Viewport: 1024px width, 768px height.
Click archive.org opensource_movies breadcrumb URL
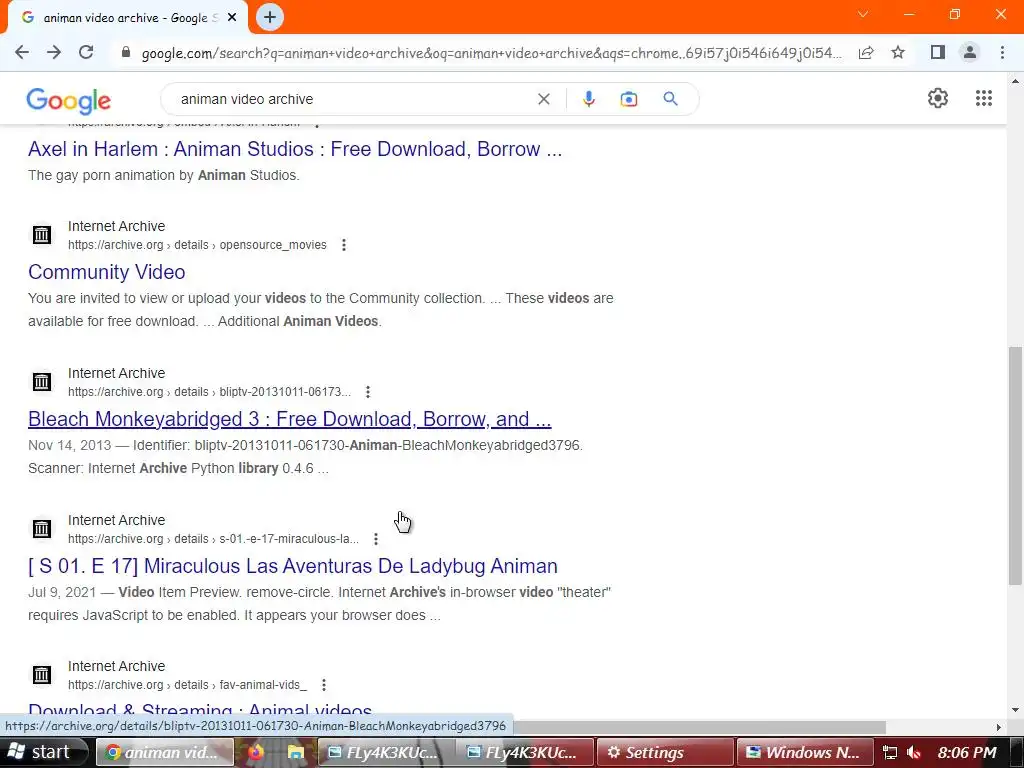click(197, 245)
